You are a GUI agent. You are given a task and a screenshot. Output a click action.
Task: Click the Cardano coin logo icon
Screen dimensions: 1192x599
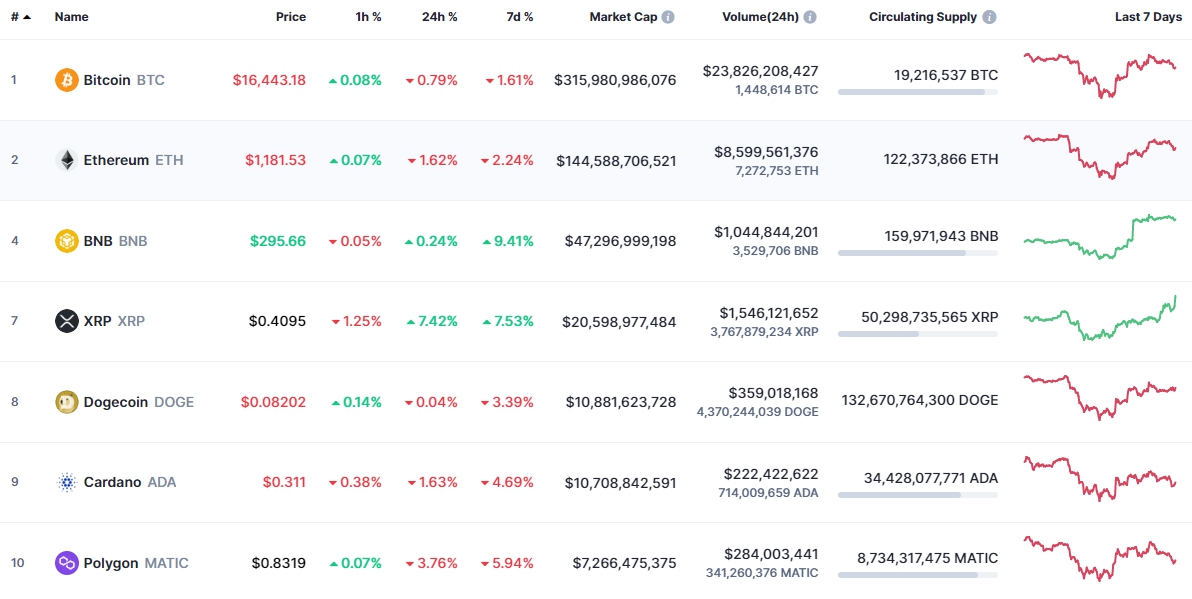point(67,482)
